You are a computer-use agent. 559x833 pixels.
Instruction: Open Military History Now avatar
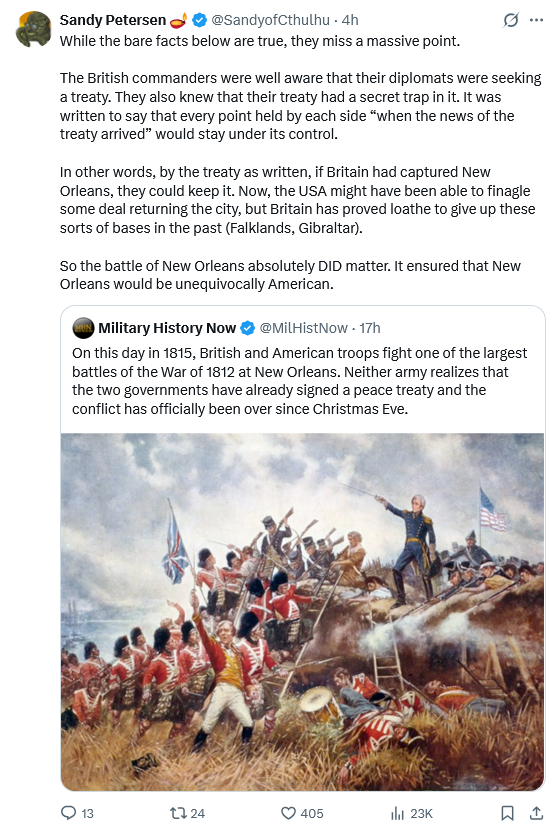tap(83, 328)
